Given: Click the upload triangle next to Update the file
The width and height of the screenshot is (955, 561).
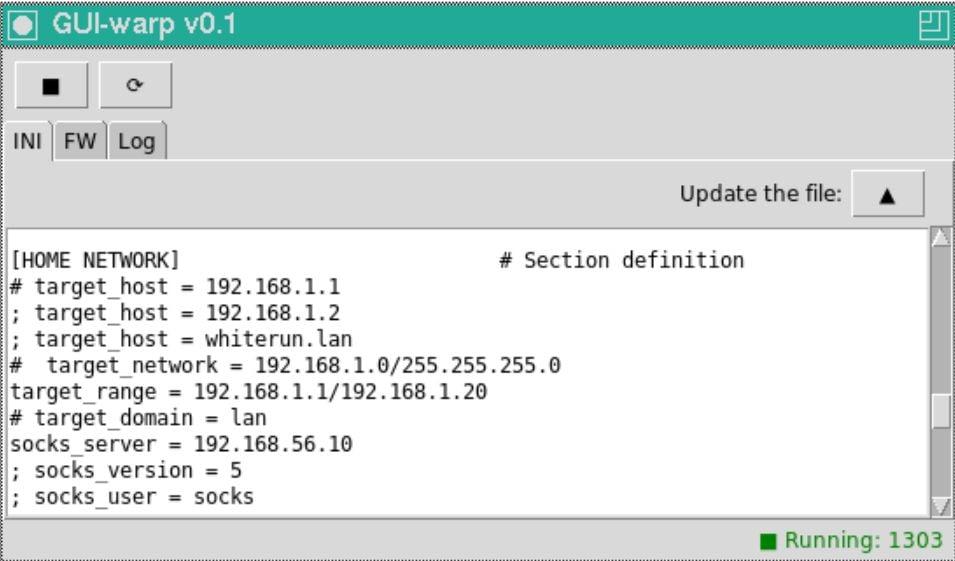Looking at the screenshot, I should point(887,194).
